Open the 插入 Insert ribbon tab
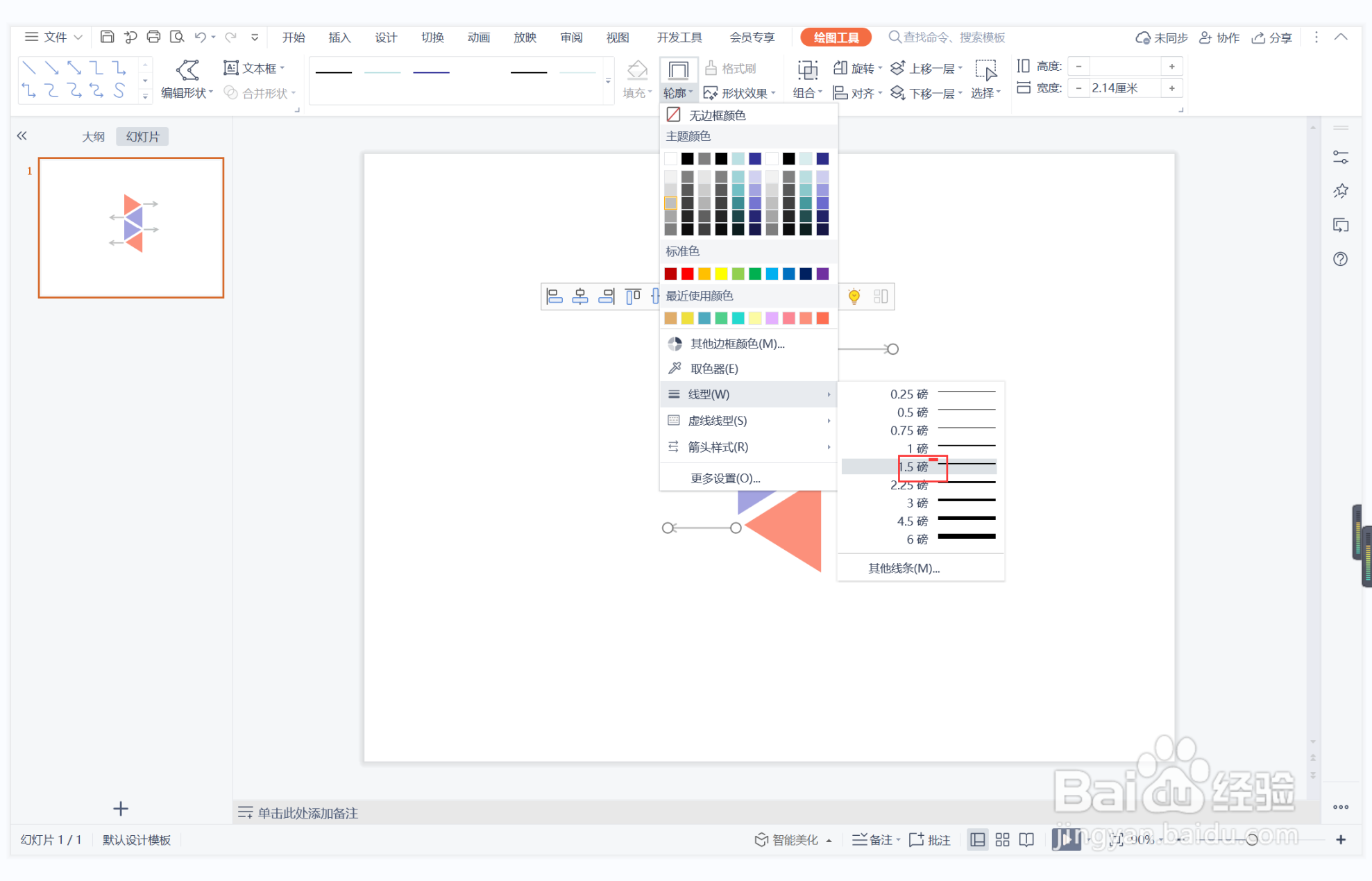The image size is (1372, 881). point(339,37)
